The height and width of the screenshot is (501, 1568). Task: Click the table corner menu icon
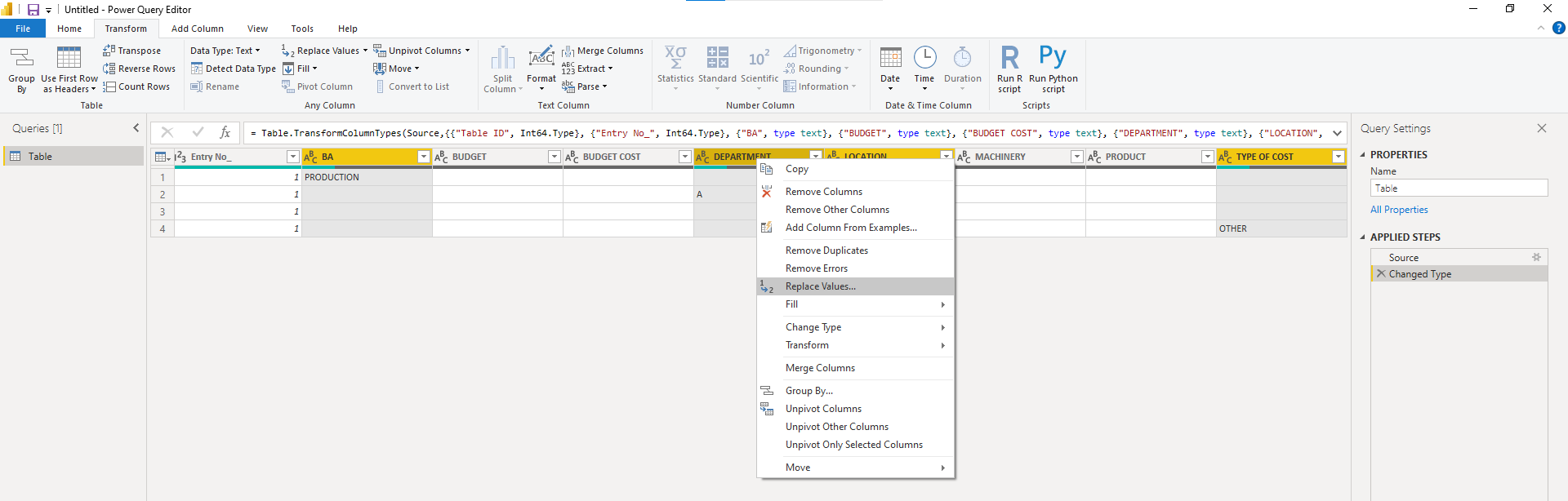[162, 157]
